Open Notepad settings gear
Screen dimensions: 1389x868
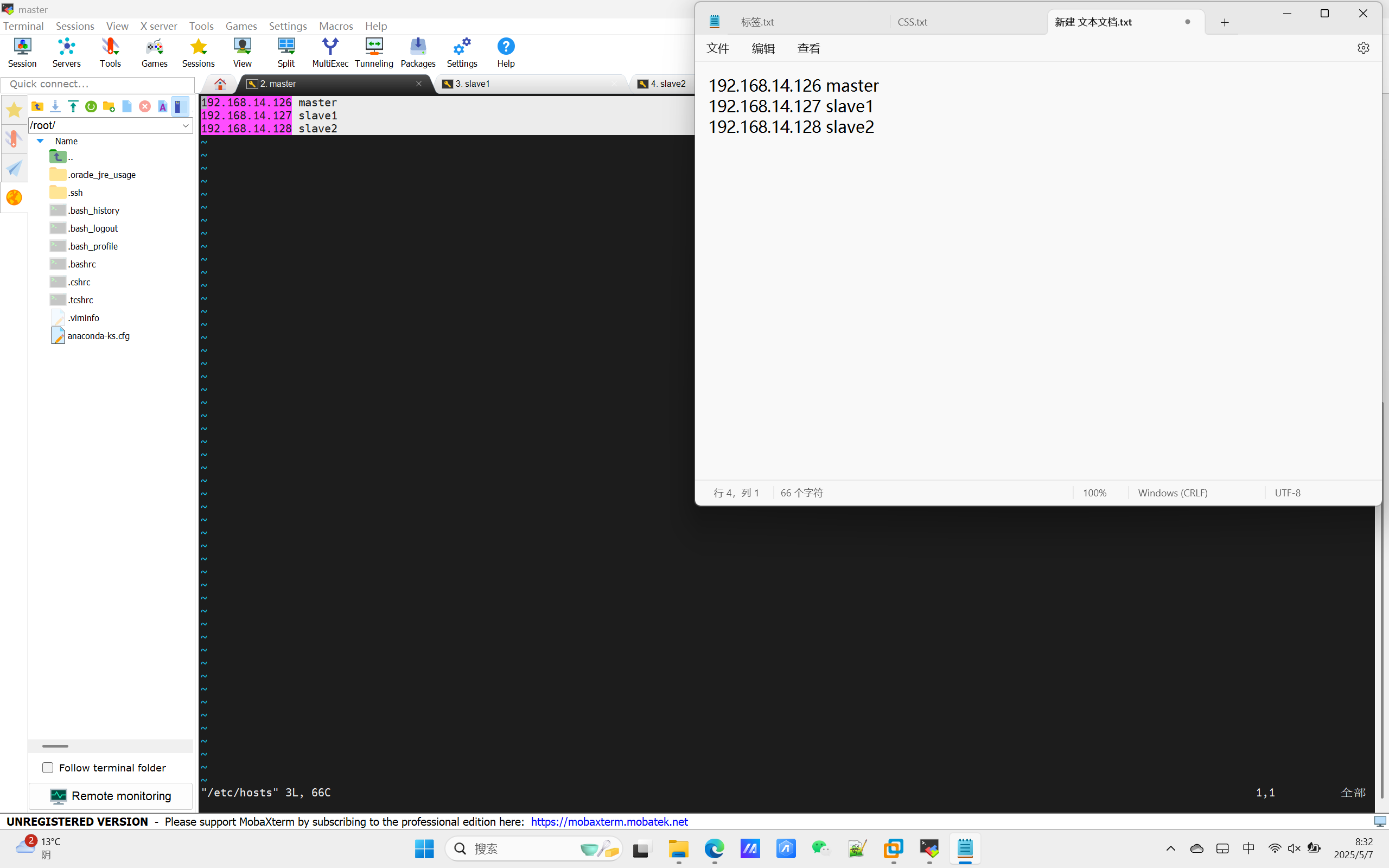tap(1363, 48)
